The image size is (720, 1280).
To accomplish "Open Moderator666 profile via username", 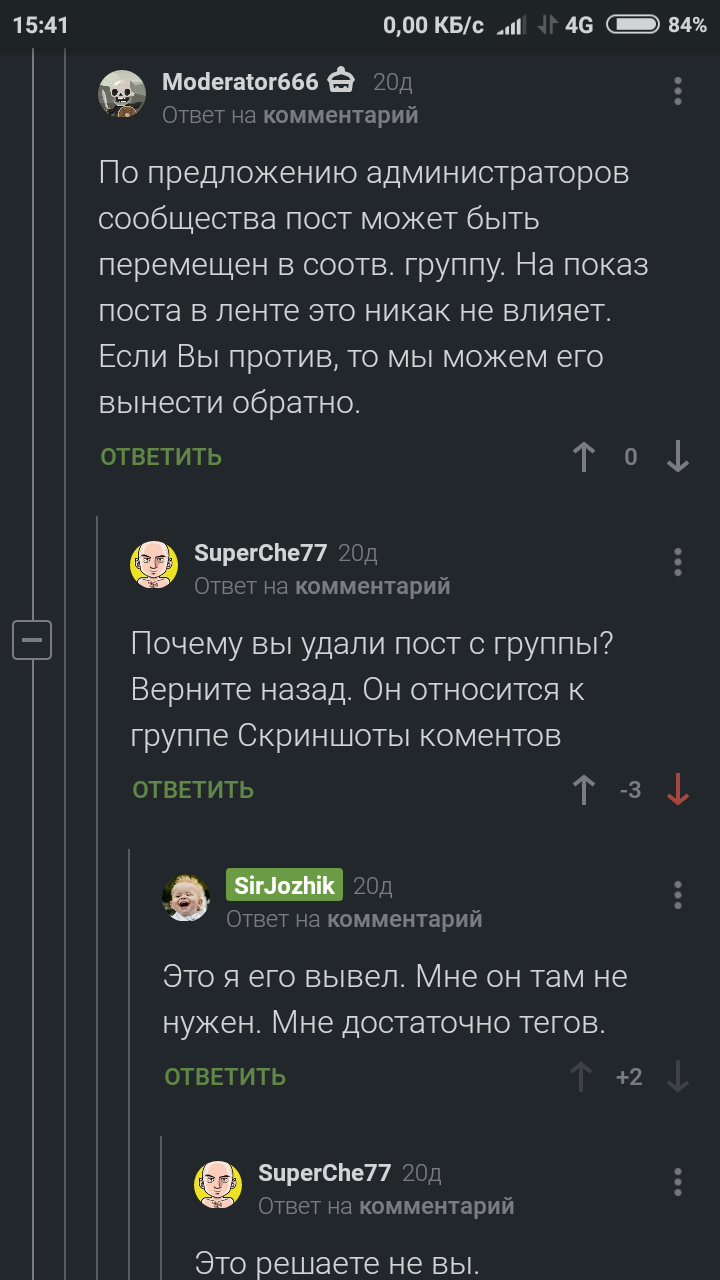I will click(240, 82).
